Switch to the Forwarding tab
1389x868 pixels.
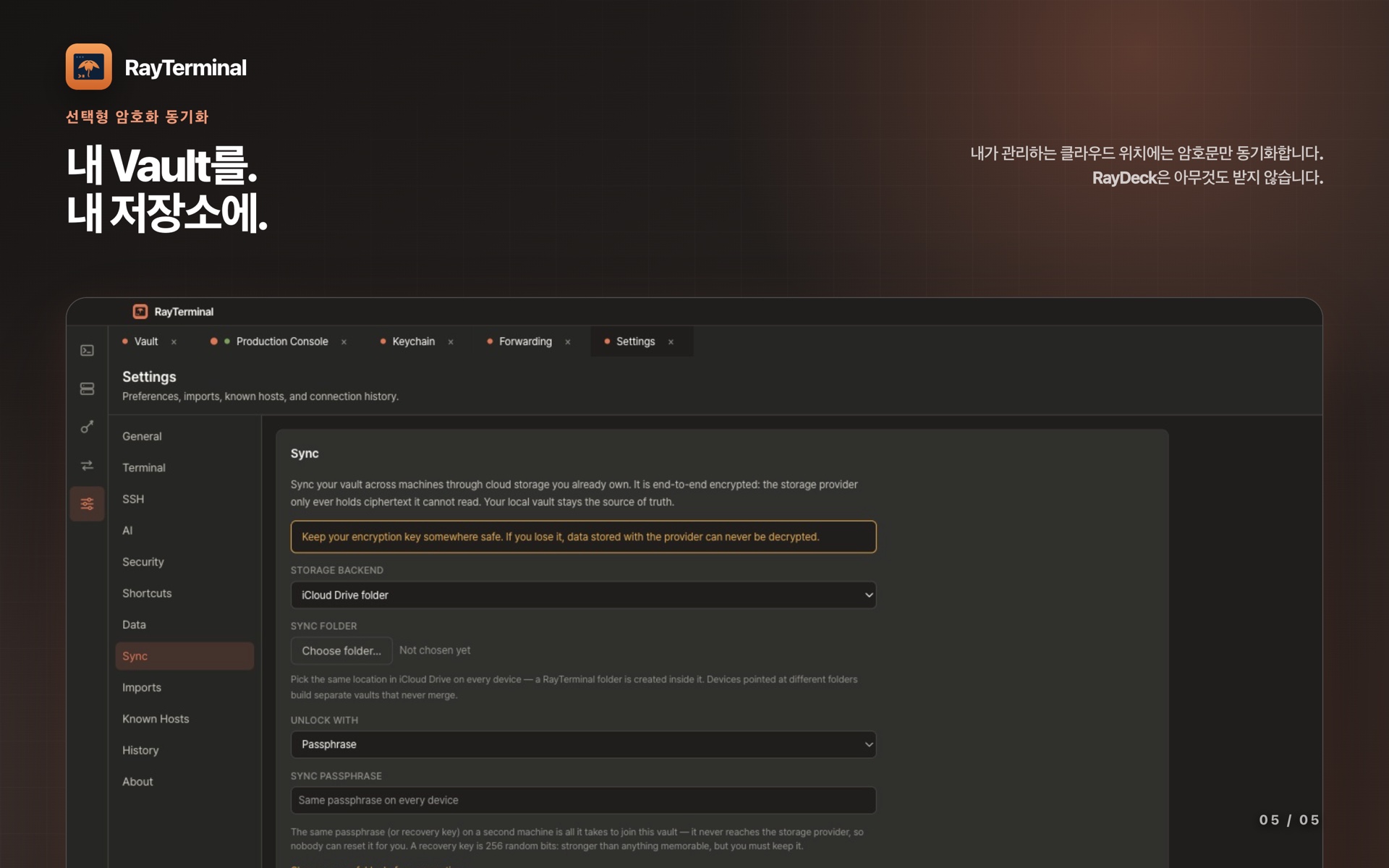pyautogui.click(x=525, y=341)
